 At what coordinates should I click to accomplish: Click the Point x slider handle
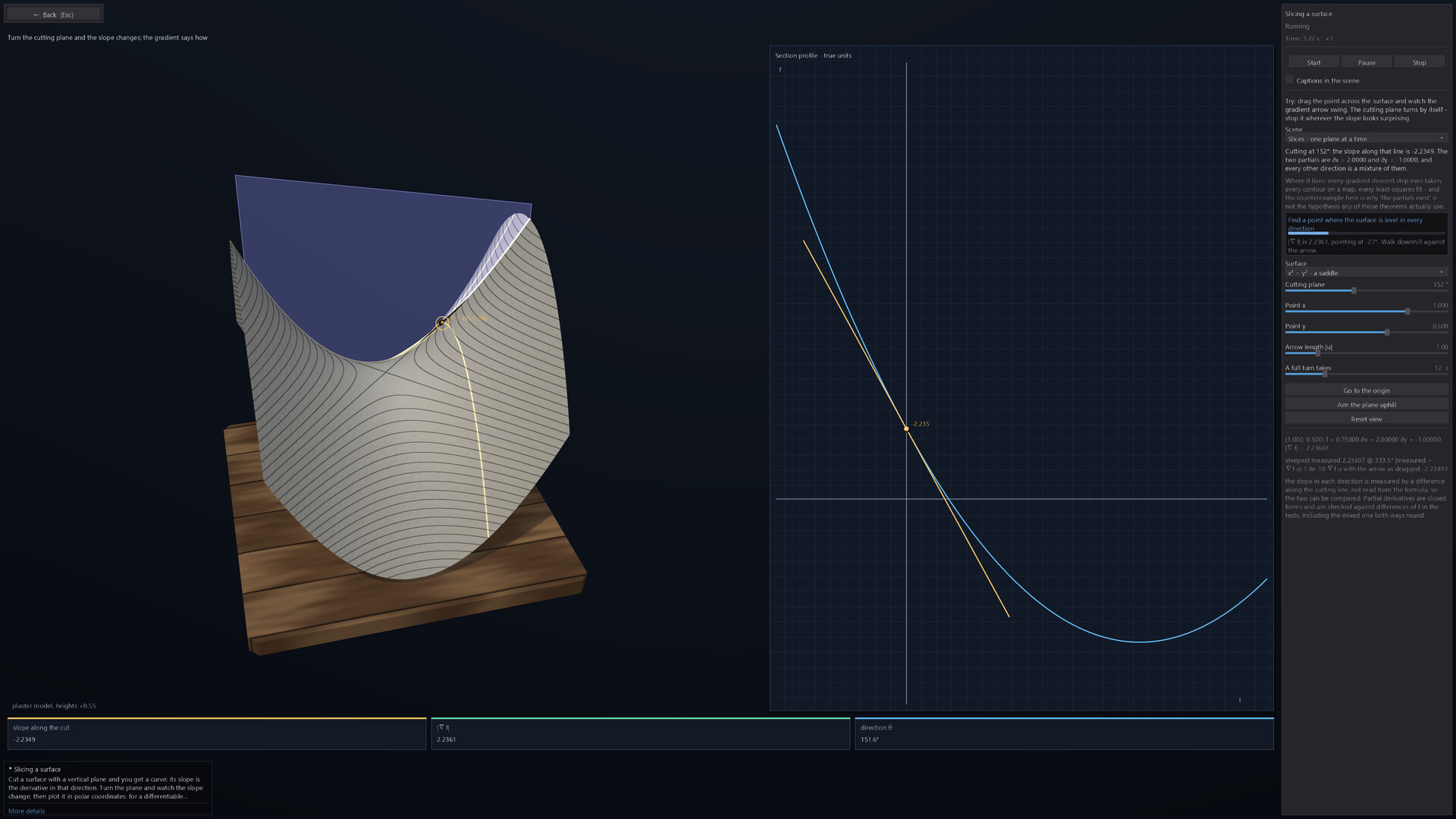point(1407,311)
